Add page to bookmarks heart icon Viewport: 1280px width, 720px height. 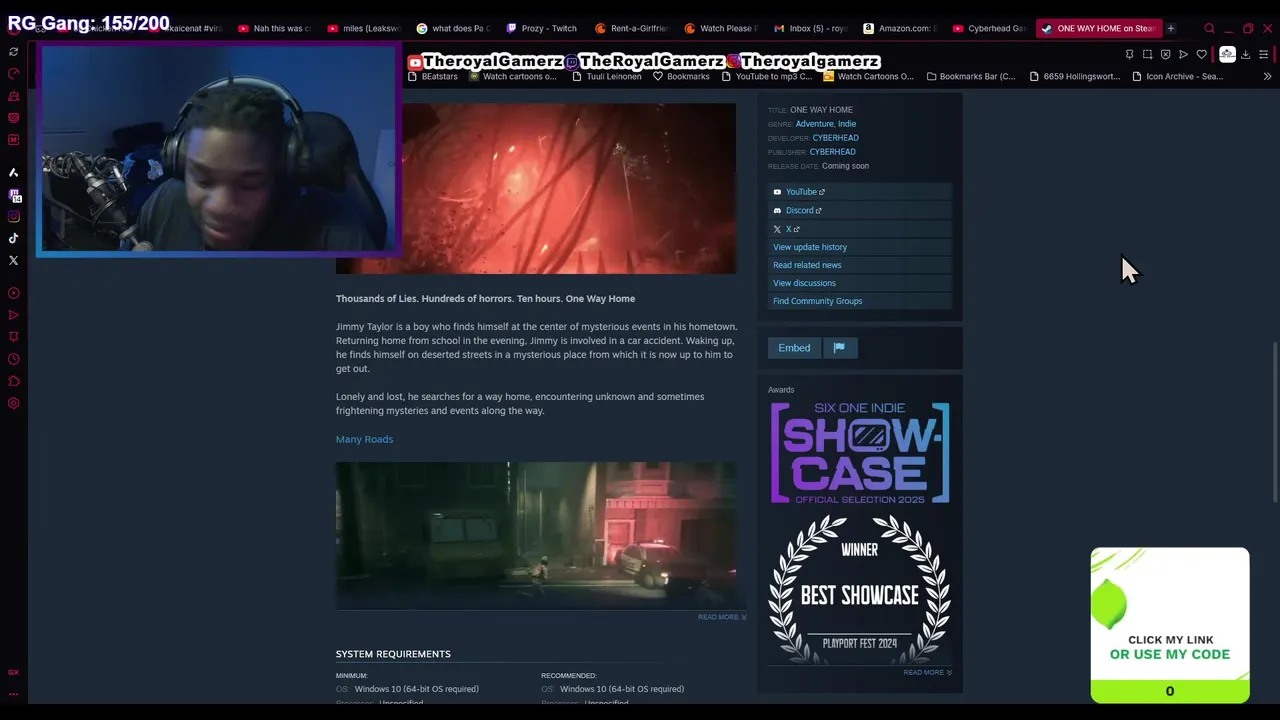click(1201, 54)
